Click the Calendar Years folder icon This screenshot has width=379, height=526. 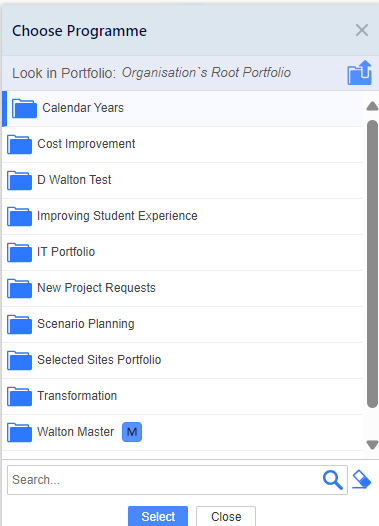[x=24, y=108]
